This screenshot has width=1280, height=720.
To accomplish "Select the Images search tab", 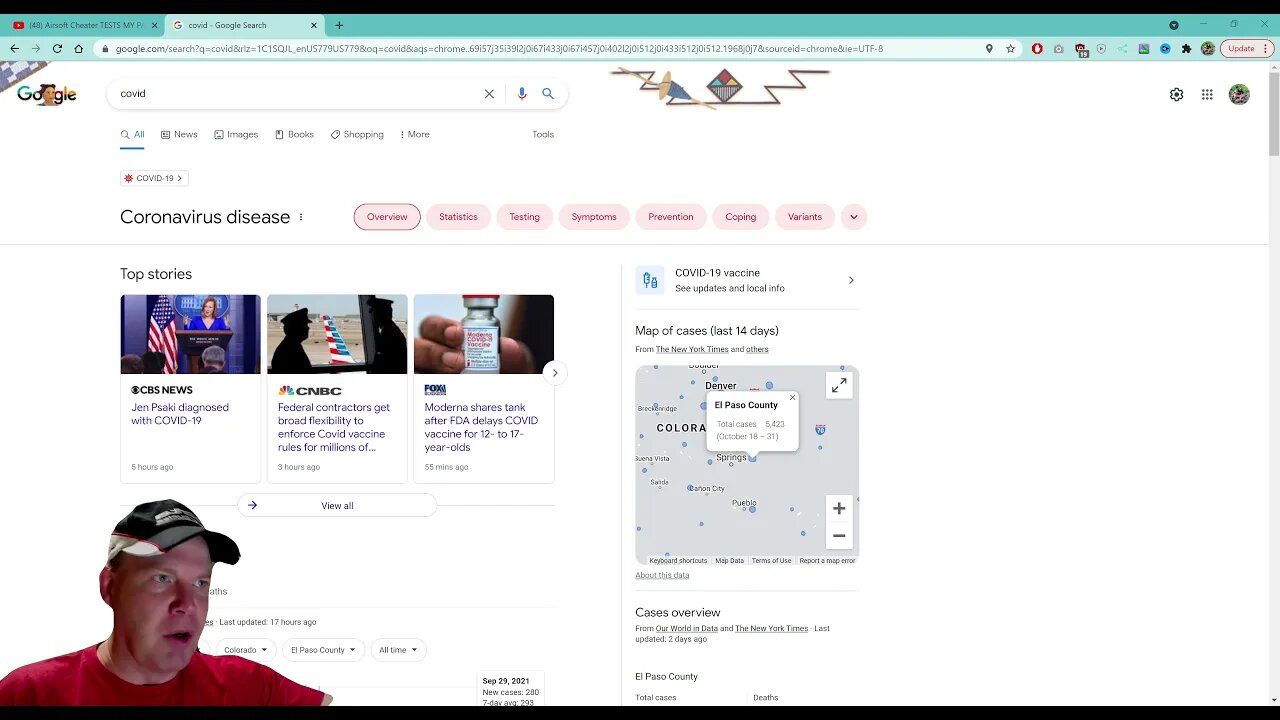I will coord(236,134).
